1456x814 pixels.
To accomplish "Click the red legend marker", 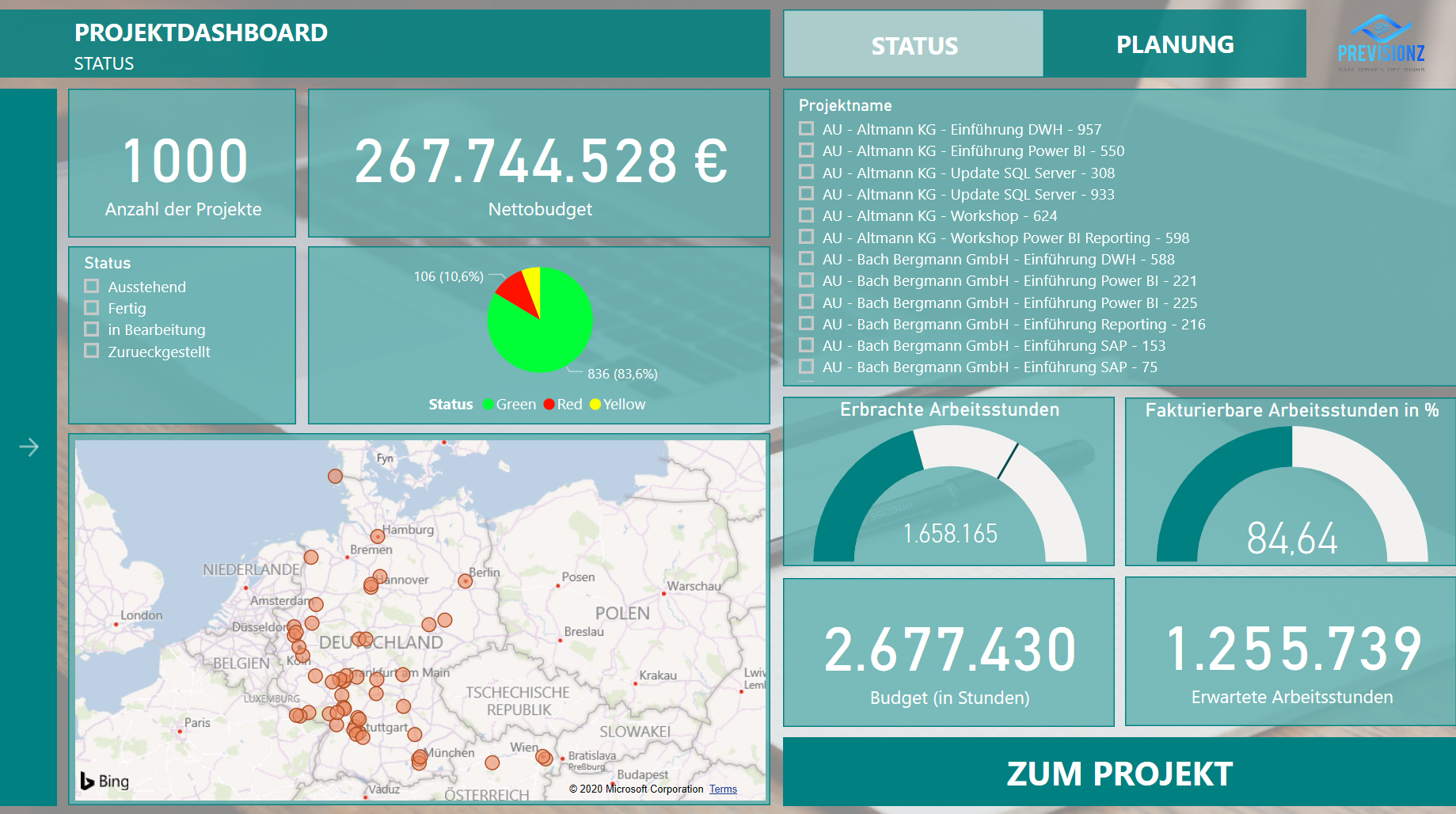I will (x=549, y=405).
